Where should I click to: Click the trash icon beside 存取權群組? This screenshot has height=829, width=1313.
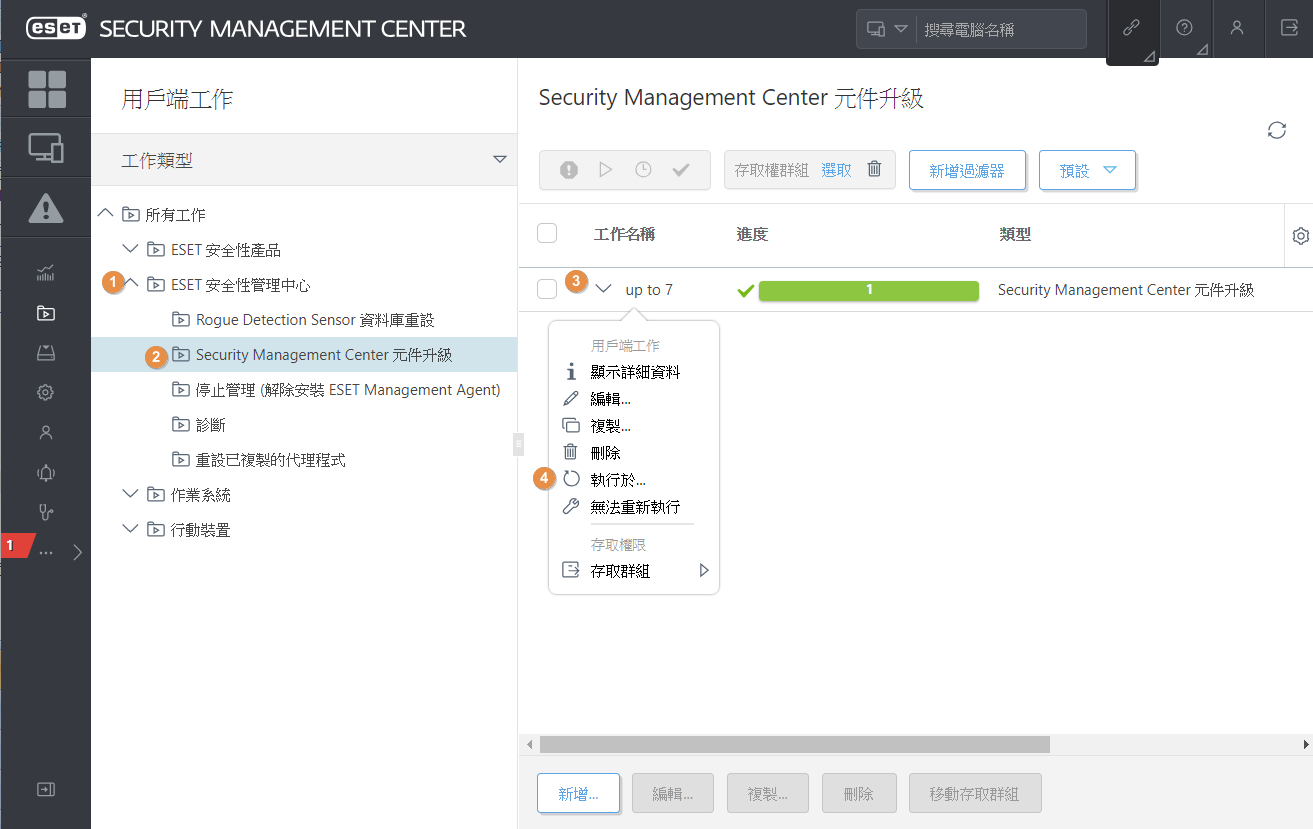[x=874, y=170]
